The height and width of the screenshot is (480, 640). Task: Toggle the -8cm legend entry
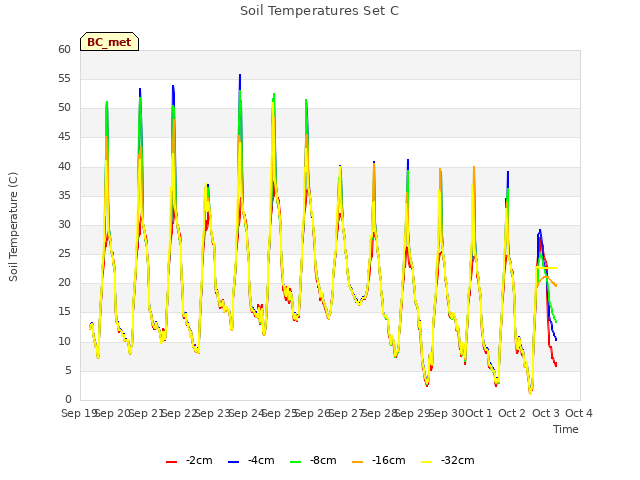(313, 461)
